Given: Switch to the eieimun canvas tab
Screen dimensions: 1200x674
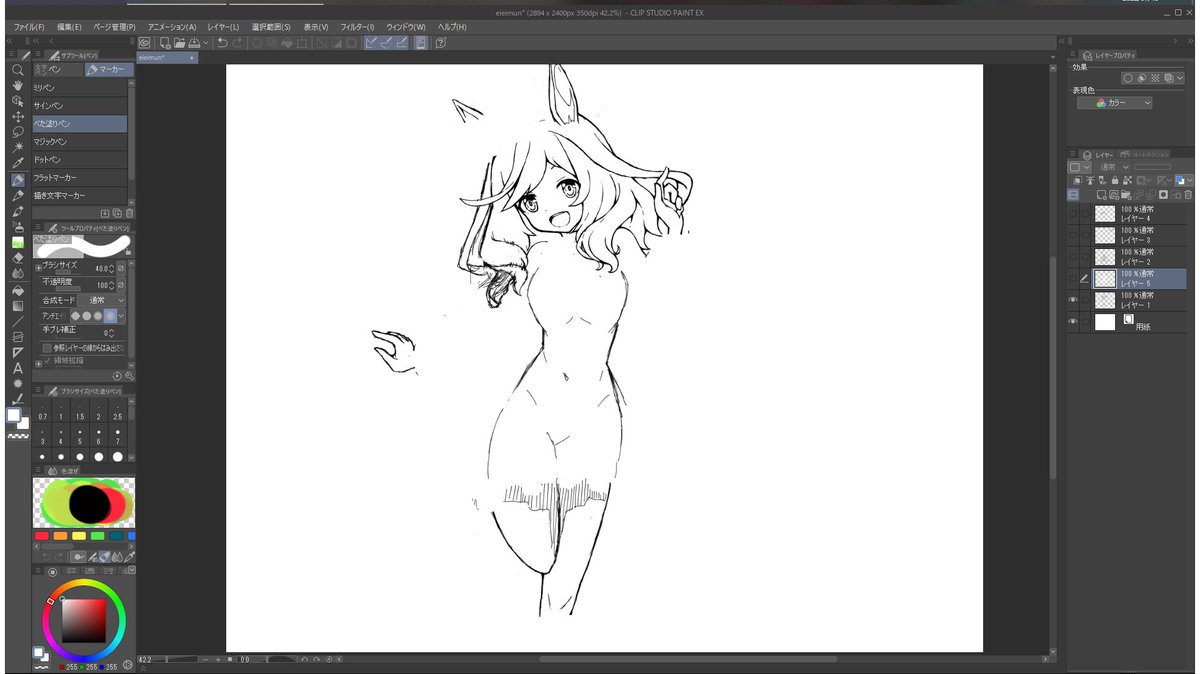Looking at the screenshot, I should pos(166,58).
